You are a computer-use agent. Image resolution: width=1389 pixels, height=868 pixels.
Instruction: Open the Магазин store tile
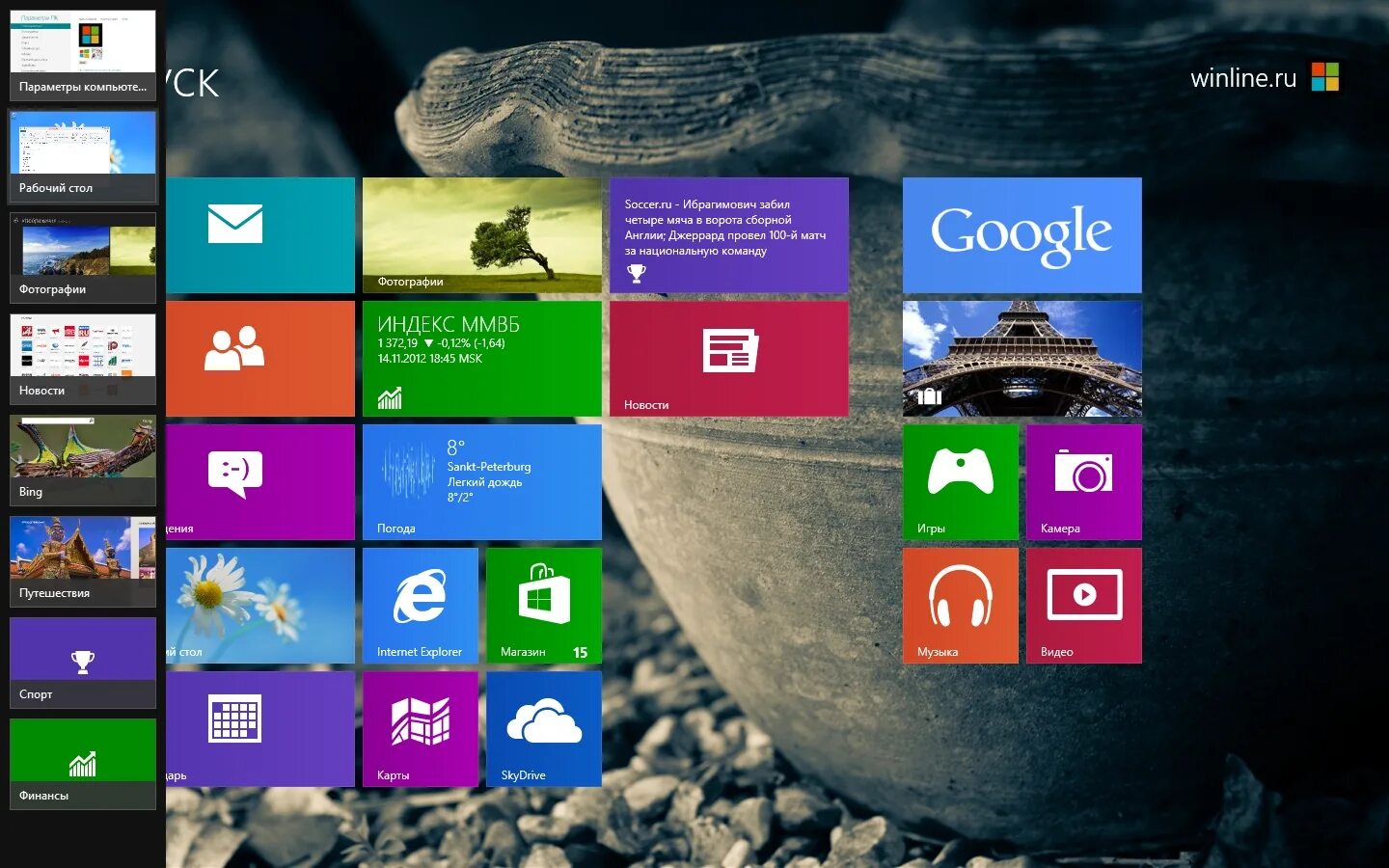[544, 606]
